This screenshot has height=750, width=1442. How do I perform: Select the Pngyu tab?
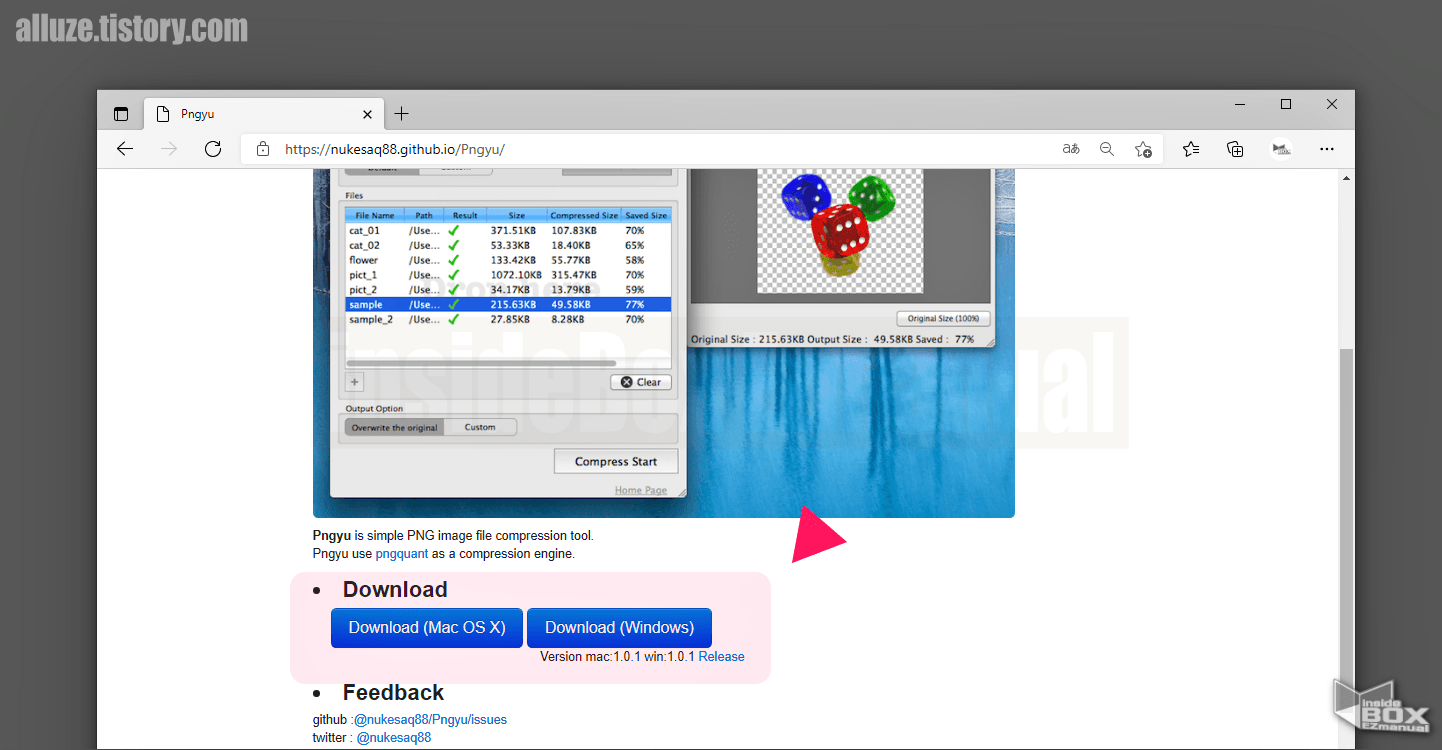[x=264, y=114]
